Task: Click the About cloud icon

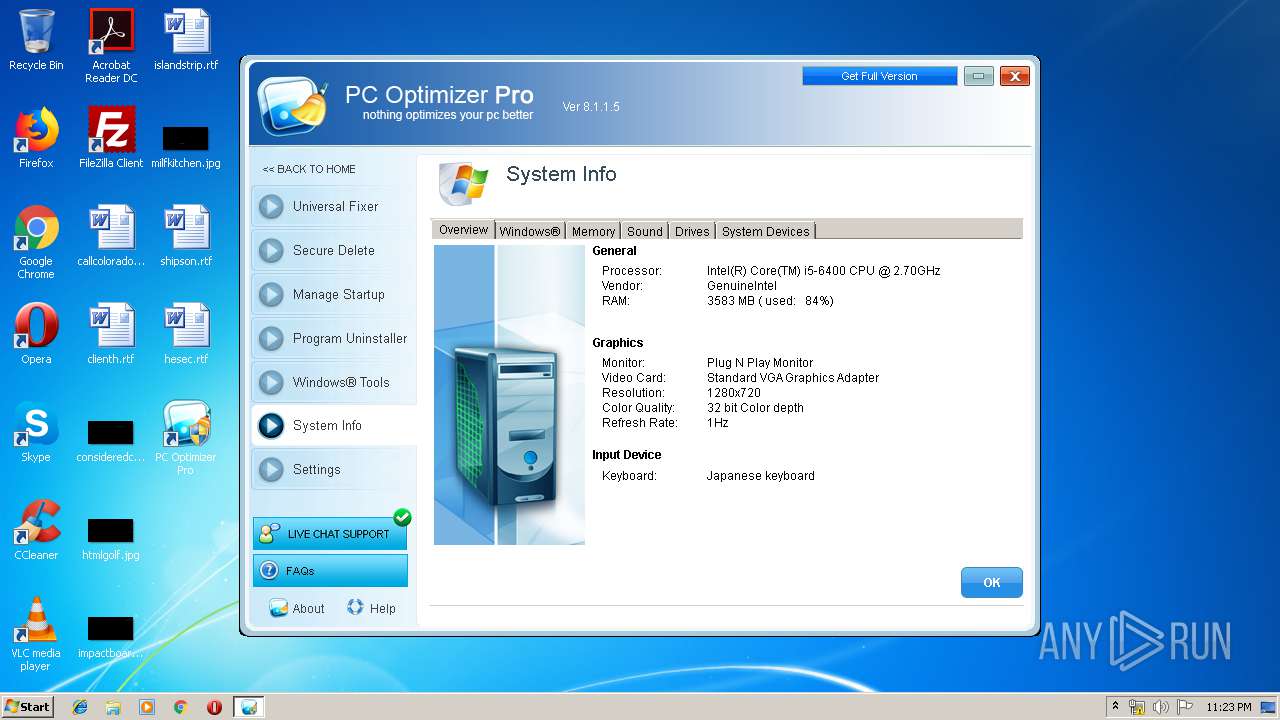Action: tap(278, 608)
